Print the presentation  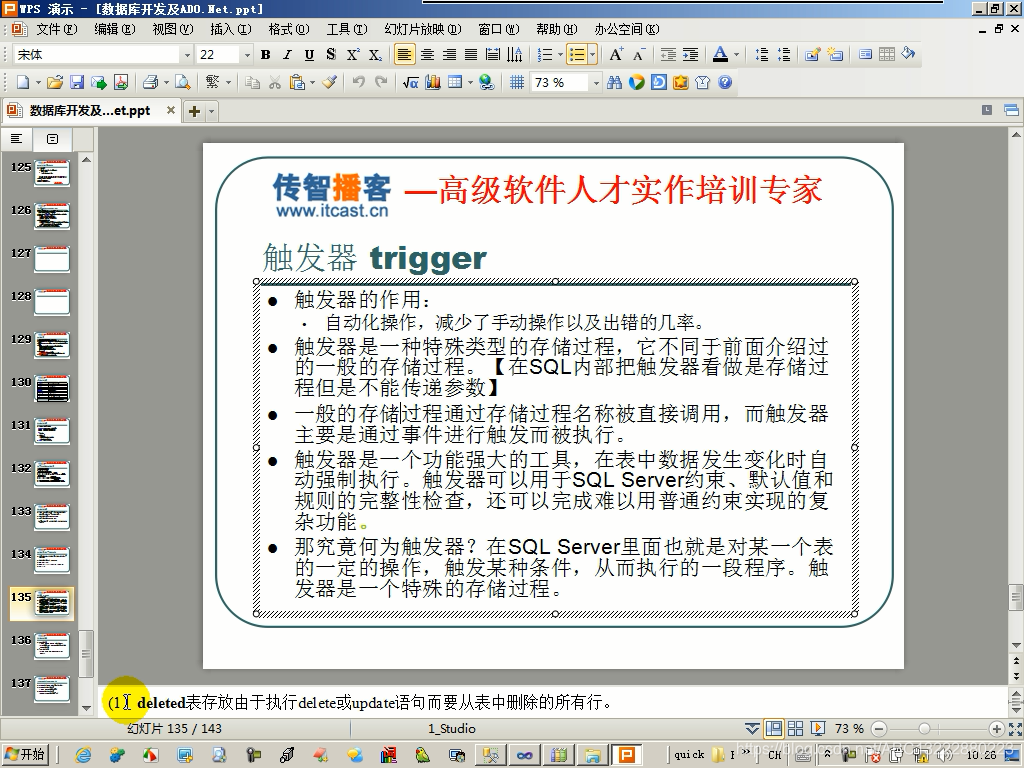click(x=151, y=82)
